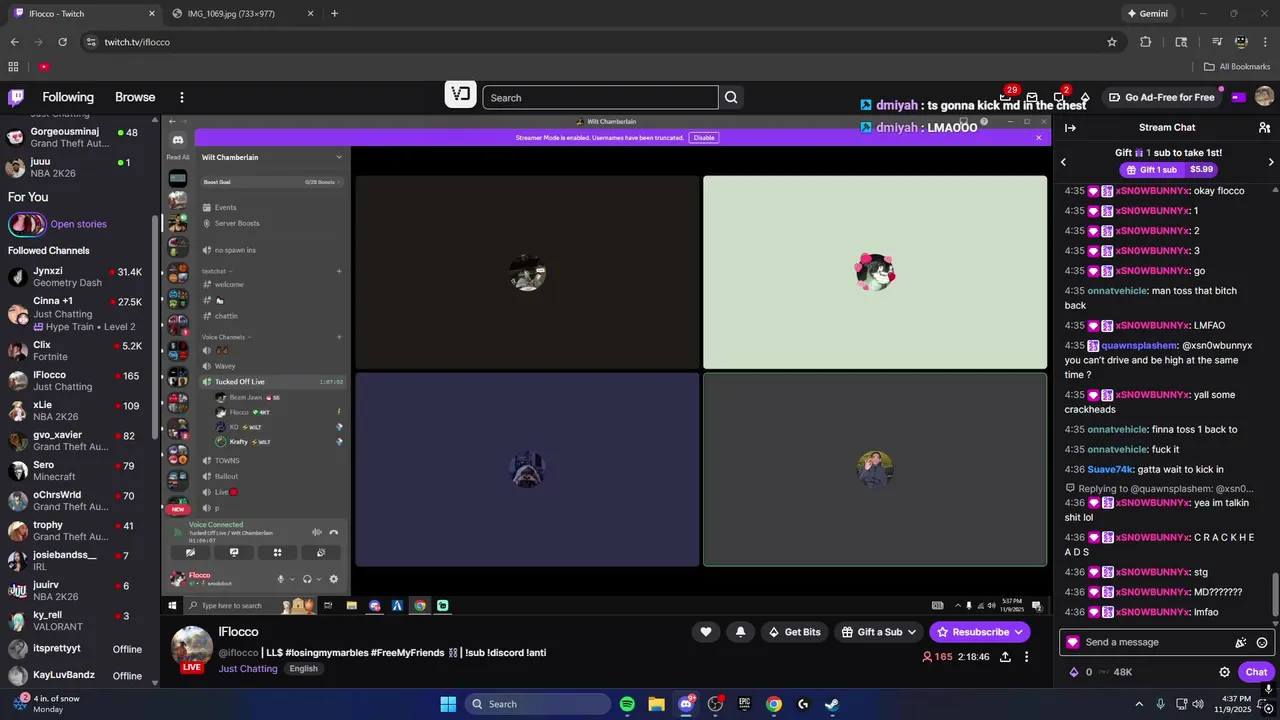Open the chat community users list icon

coord(1264,128)
